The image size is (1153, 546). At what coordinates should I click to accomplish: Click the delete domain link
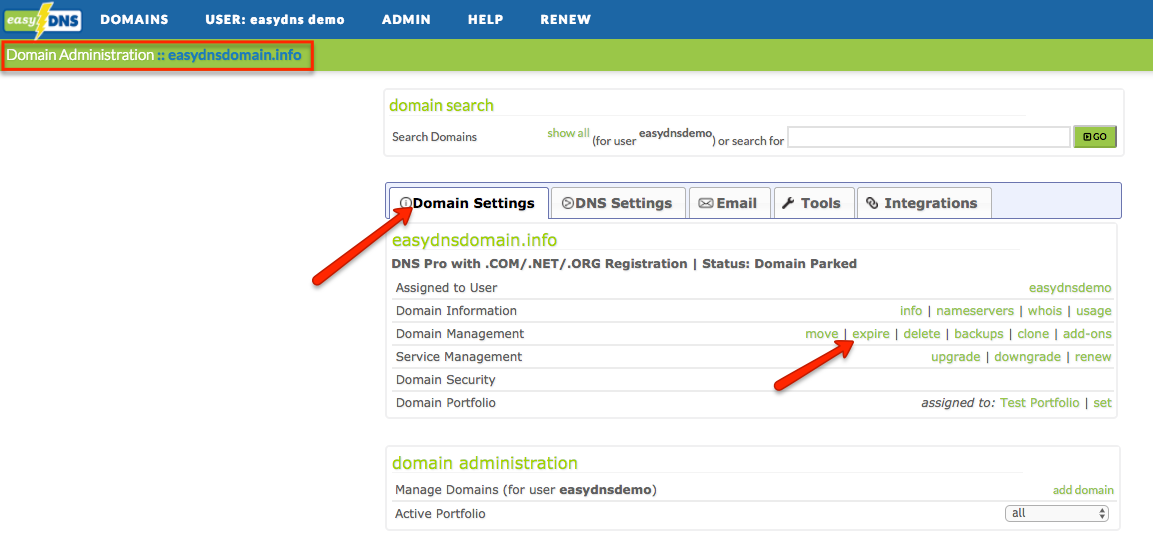pos(922,334)
